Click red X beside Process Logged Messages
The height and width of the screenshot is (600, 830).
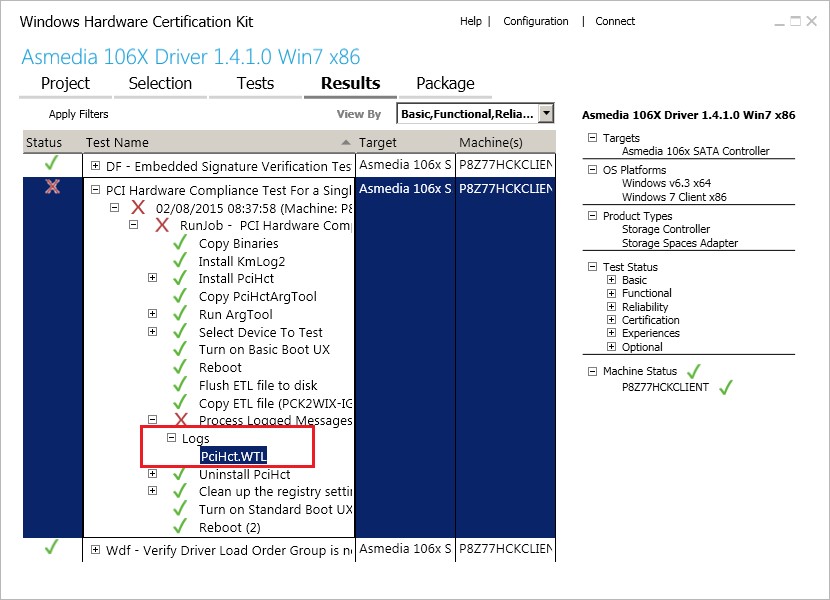pos(181,419)
